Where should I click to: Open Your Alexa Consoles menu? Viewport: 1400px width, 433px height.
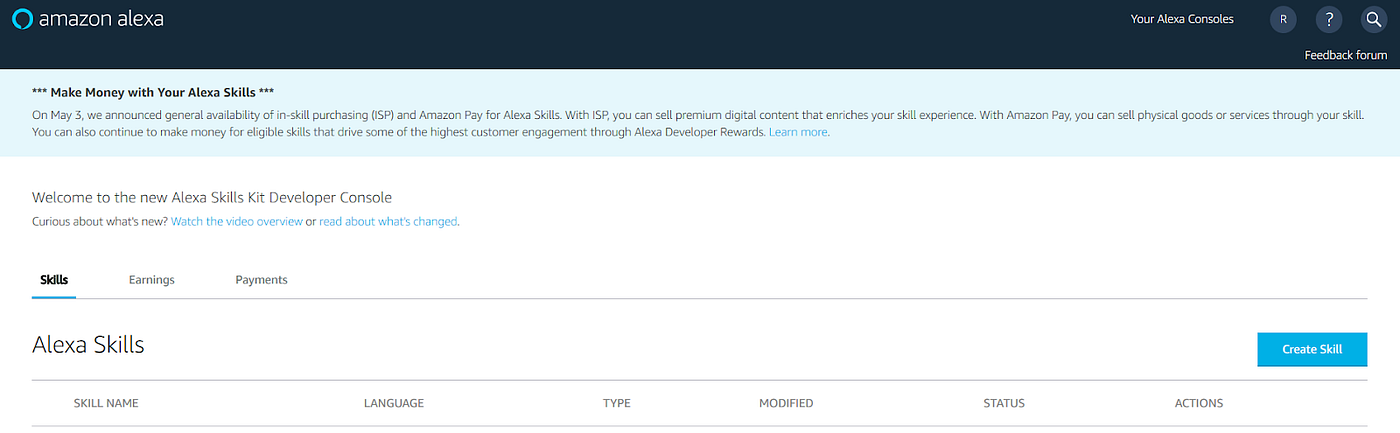[1182, 19]
